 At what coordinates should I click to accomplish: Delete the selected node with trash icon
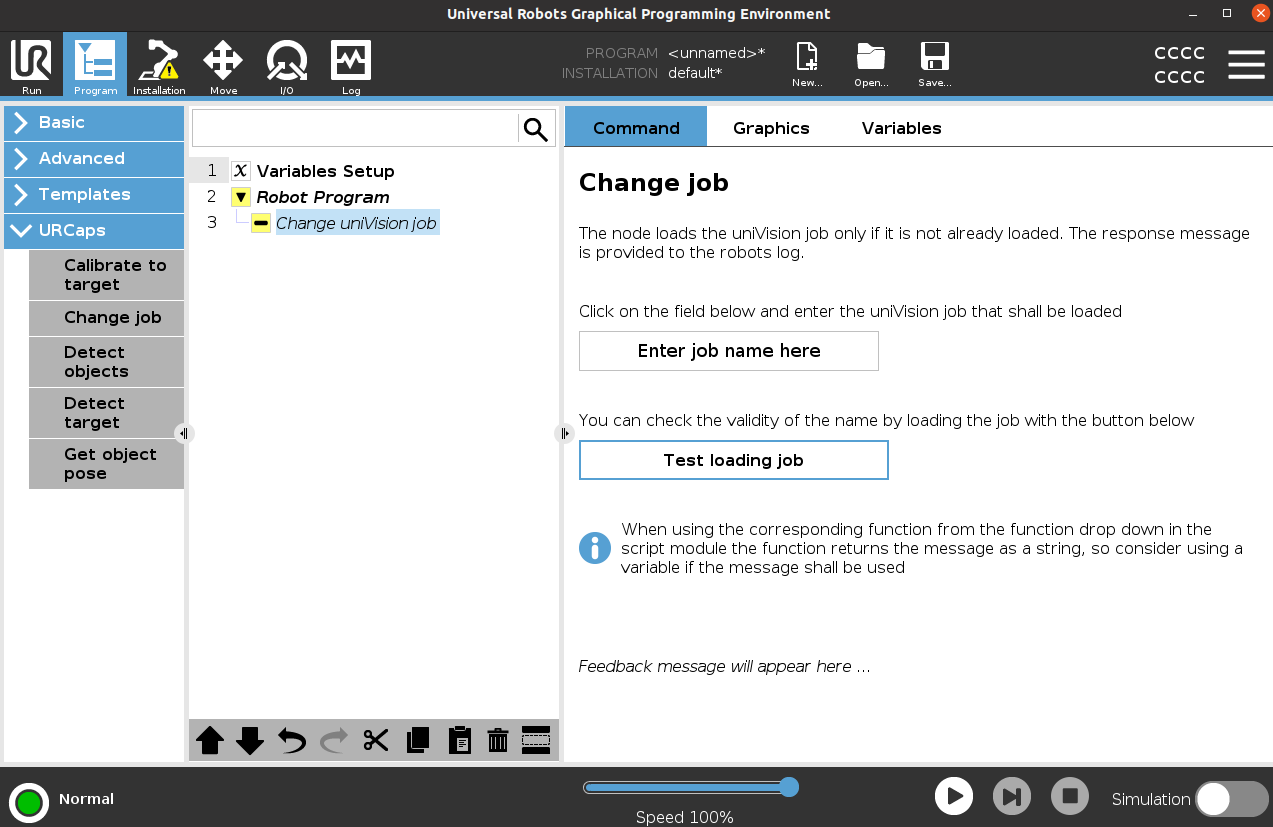click(498, 741)
